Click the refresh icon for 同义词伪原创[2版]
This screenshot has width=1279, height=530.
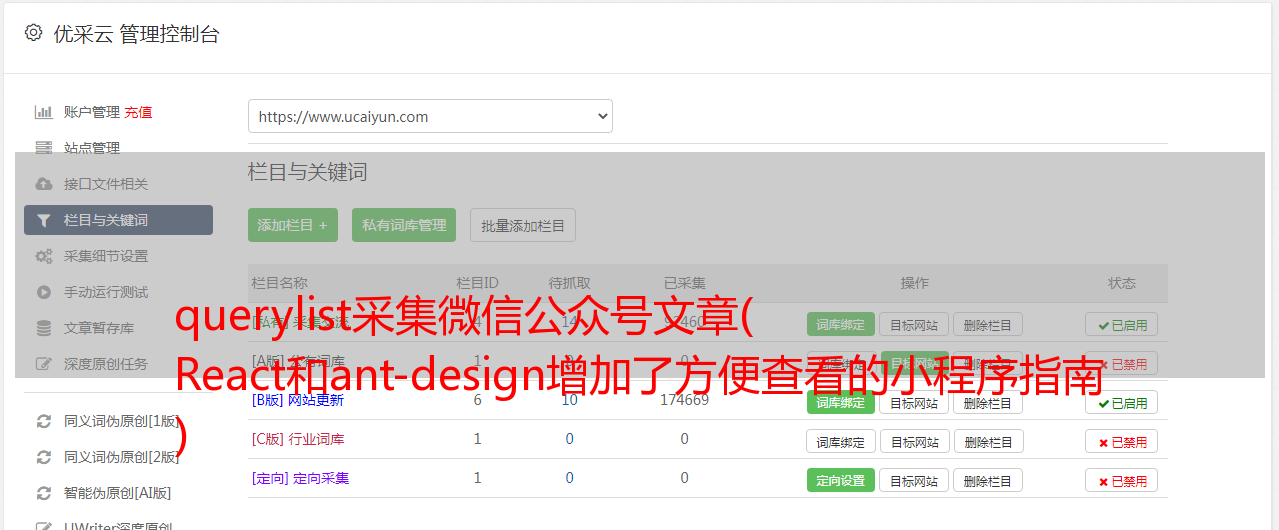coord(43,457)
